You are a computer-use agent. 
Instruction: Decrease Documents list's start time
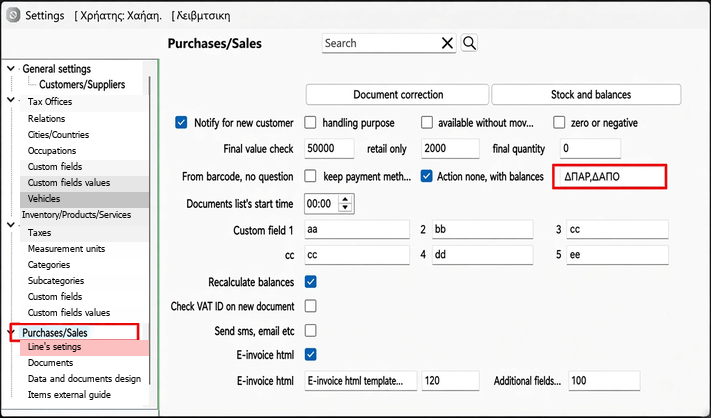[x=346, y=208]
